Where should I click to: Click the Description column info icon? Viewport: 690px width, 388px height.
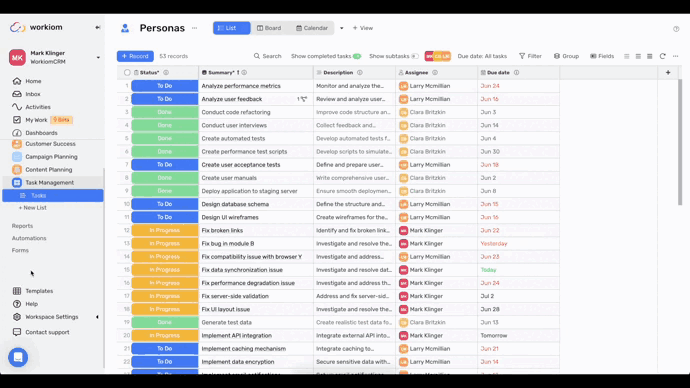point(360,73)
